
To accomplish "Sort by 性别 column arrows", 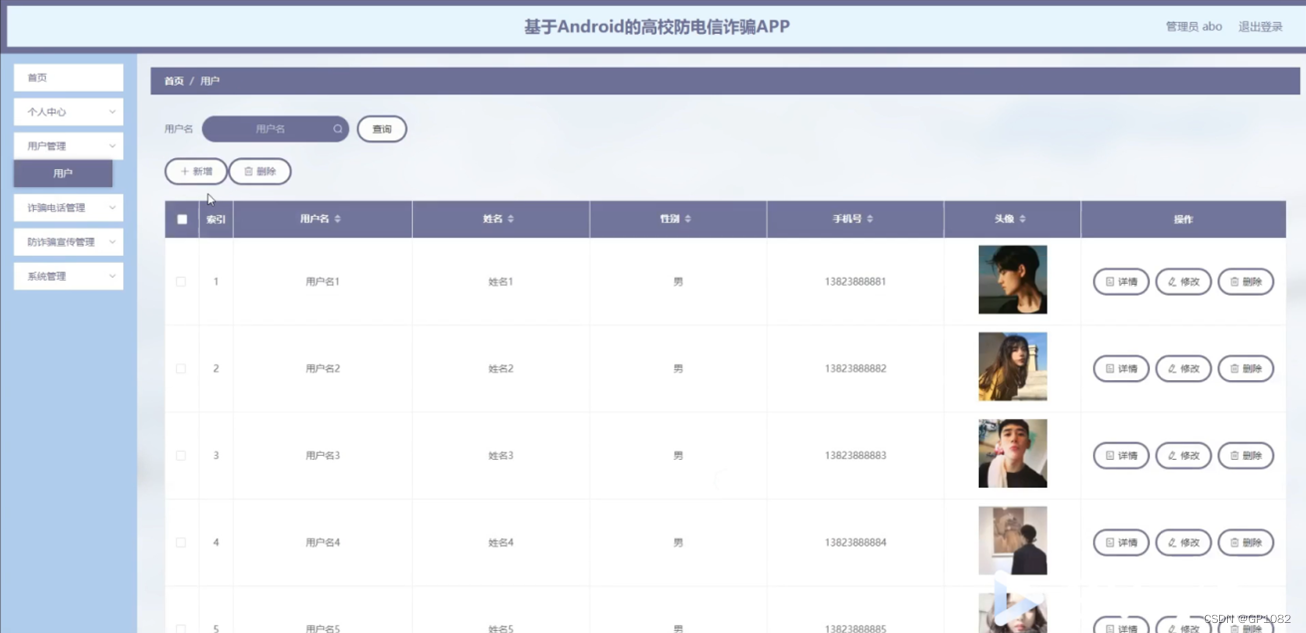I will coord(688,219).
